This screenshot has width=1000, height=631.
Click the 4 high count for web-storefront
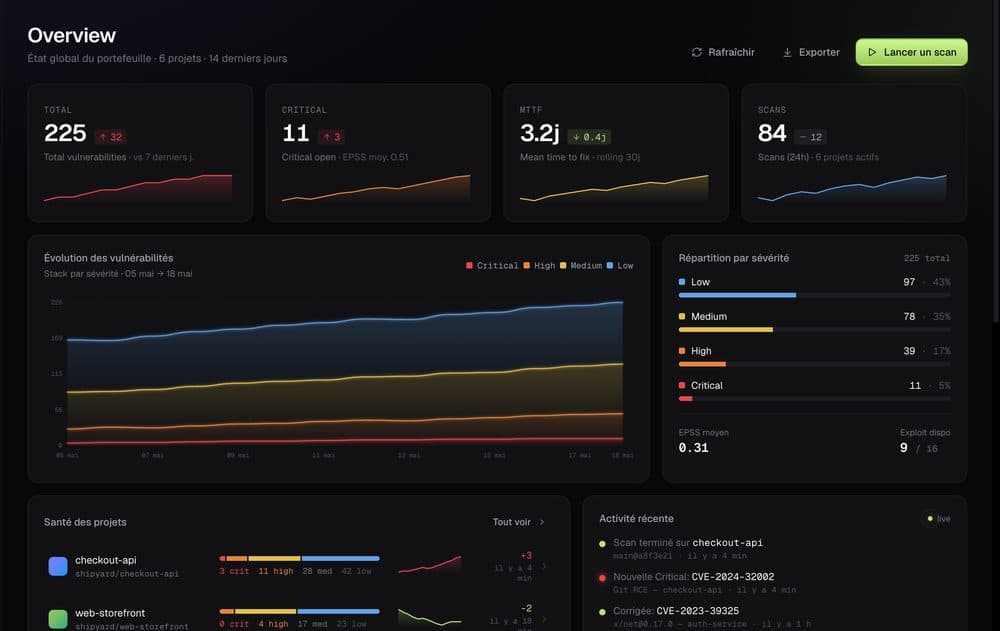click(x=273, y=624)
